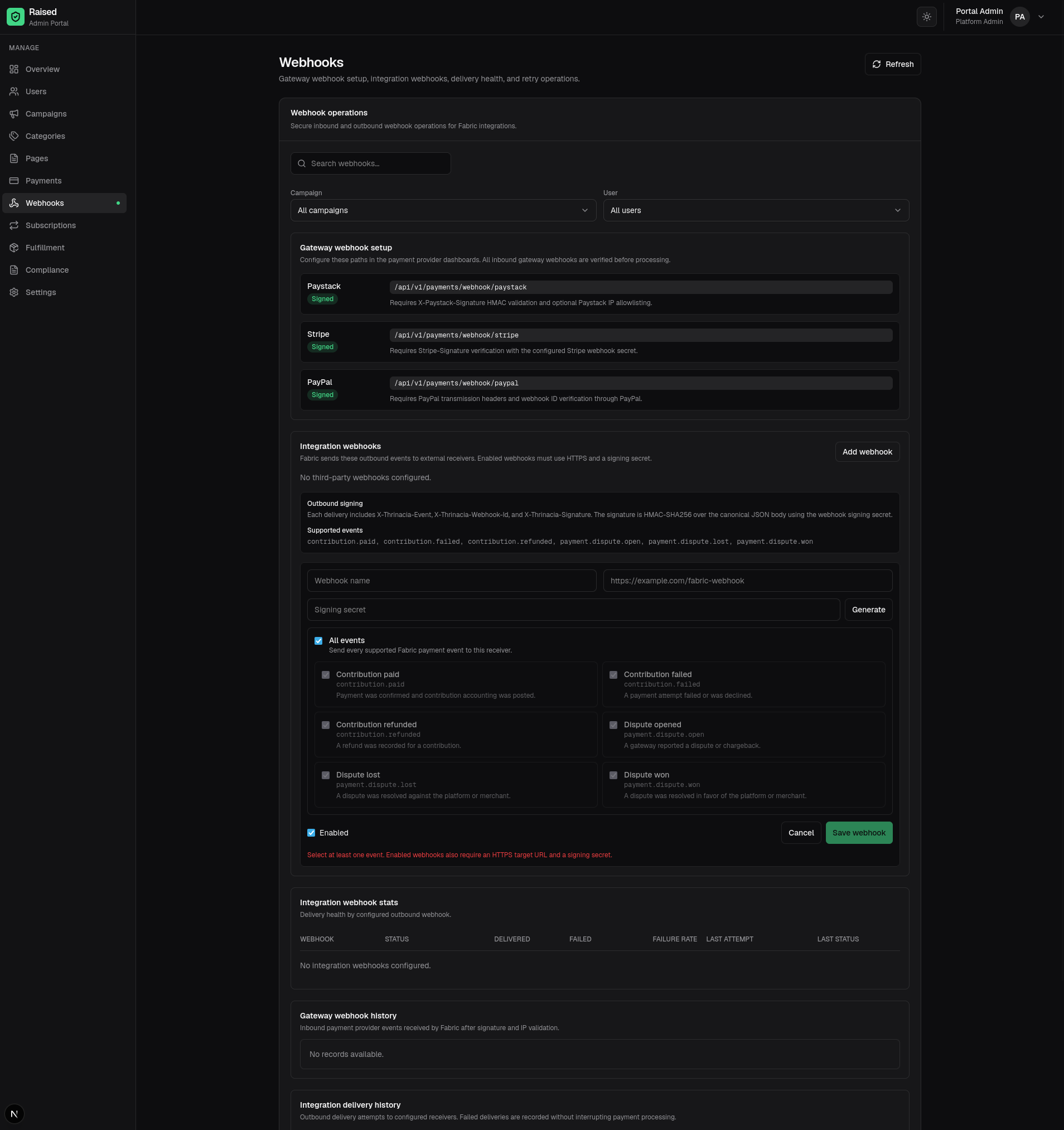Click the 'No records available.' row
Viewport: 1064px width, 1130px height.
(x=599, y=1054)
